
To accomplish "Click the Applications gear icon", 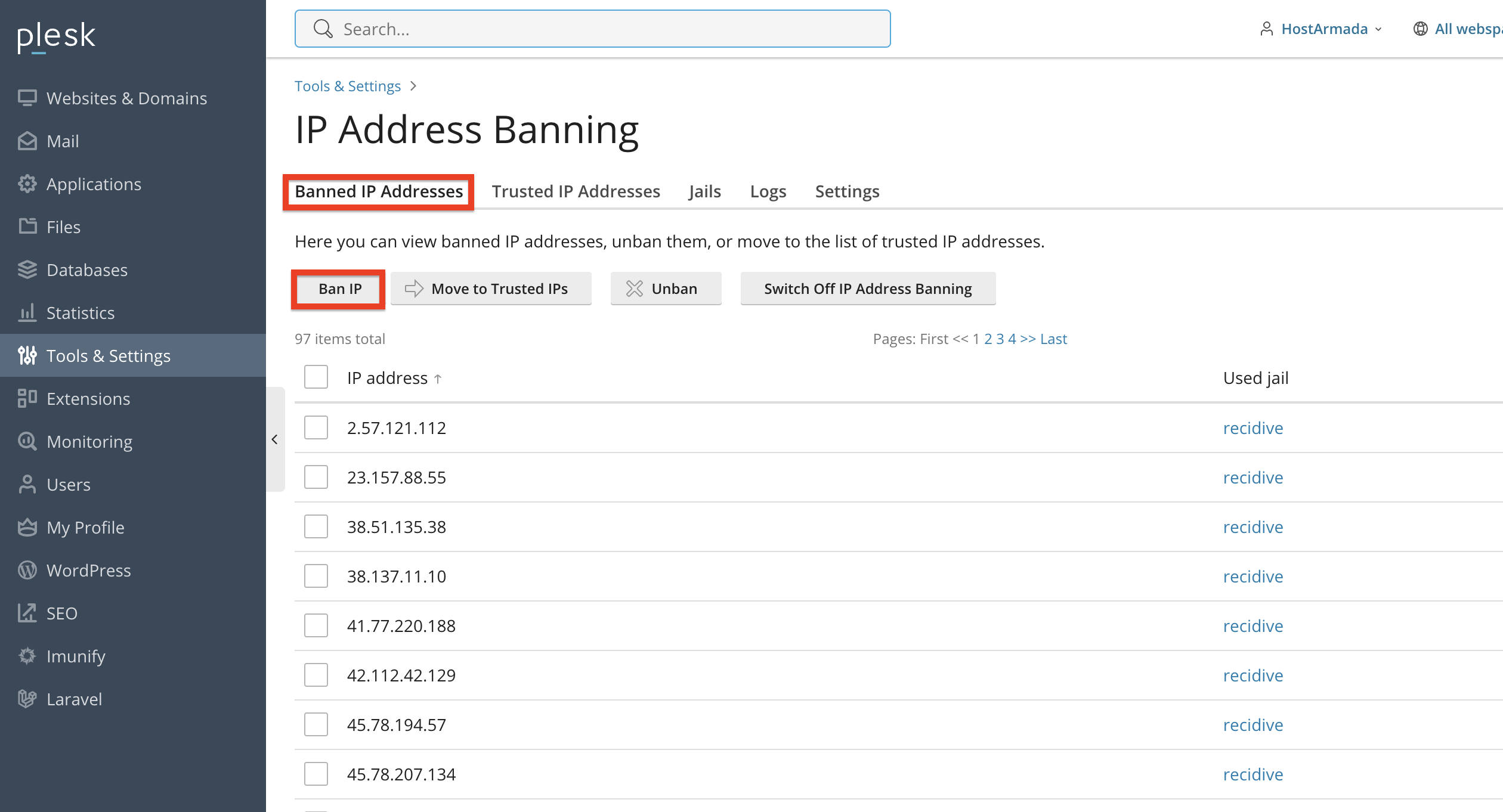I will click(x=27, y=184).
